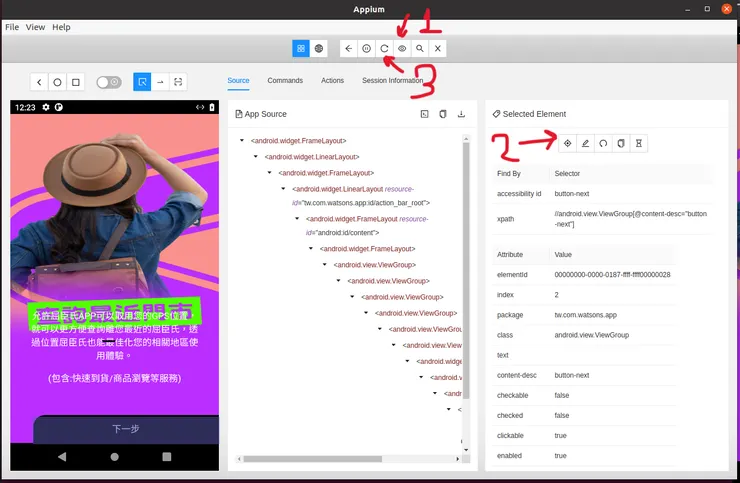740x483 pixels.
Task: Open the Session Information tab
Action: [393, 80]
